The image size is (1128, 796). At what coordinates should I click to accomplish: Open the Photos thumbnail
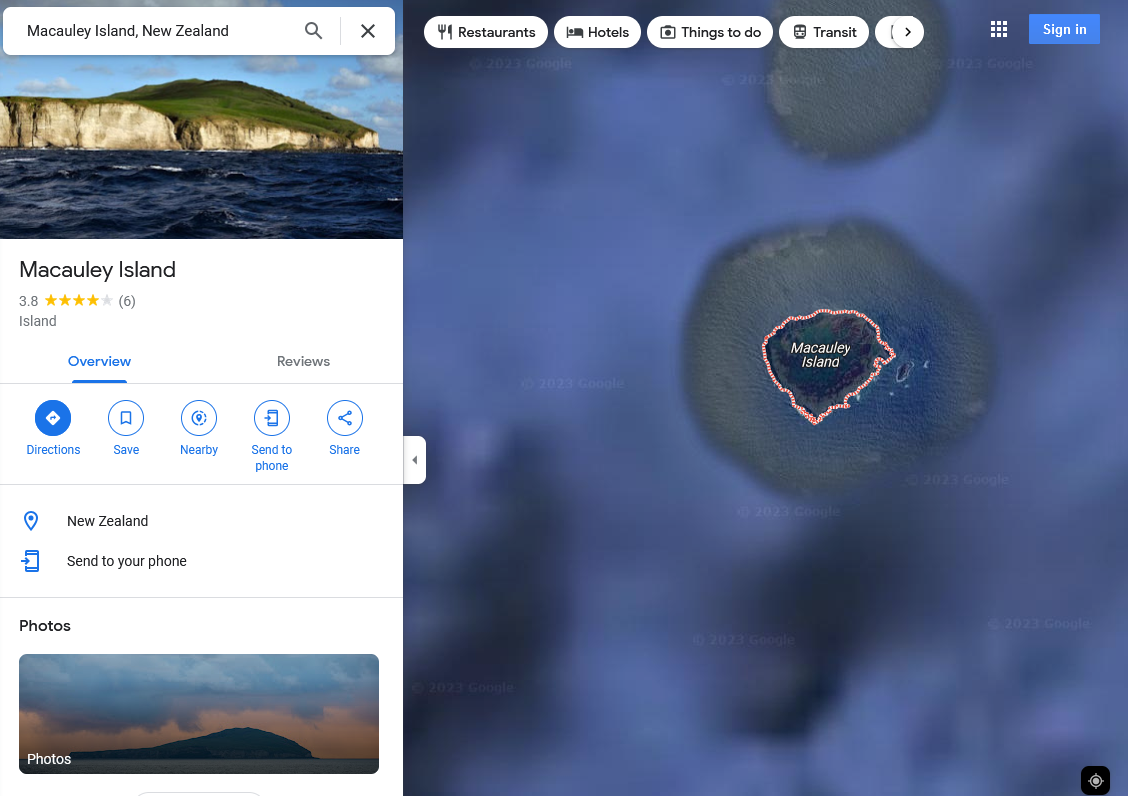[x=199, y=714]
